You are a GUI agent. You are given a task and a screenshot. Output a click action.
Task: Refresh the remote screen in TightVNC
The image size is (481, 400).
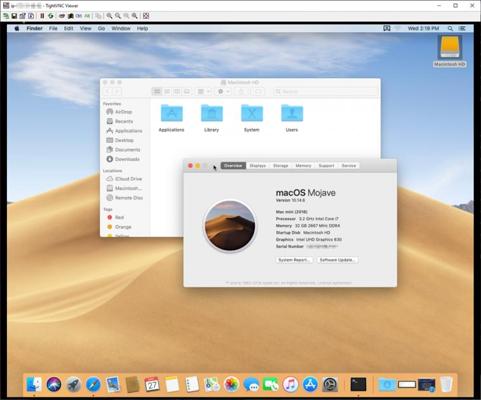pos(51,16)
